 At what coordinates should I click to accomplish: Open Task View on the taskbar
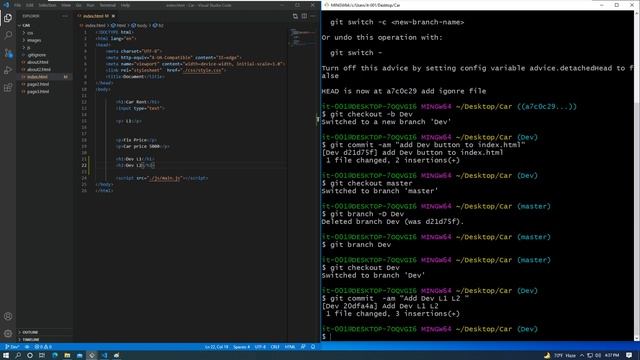(42, 356)
